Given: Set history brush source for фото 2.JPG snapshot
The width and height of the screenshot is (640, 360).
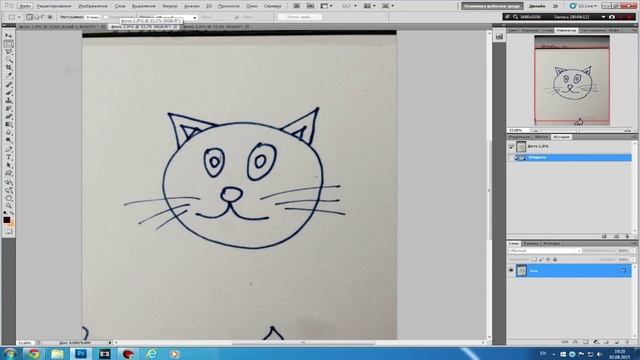Looking at the screenshot, I should [511, 146].
